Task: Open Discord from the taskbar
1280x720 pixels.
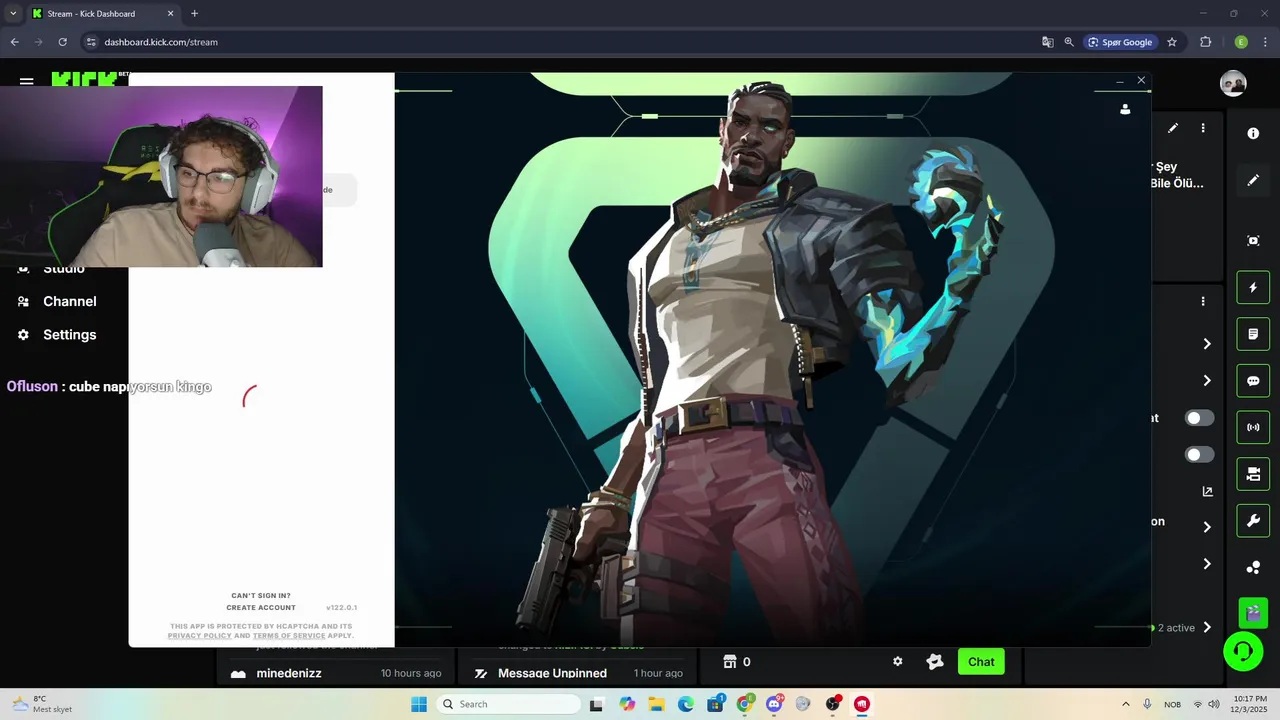Action: click(774, 704)
